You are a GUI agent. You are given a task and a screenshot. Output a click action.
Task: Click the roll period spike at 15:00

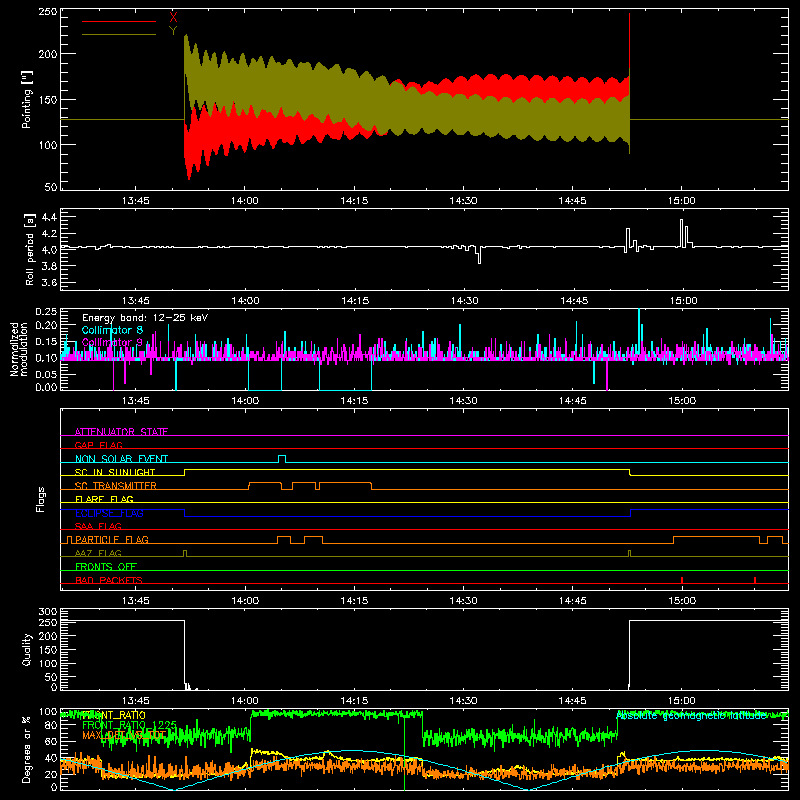[x=682, y=234]
